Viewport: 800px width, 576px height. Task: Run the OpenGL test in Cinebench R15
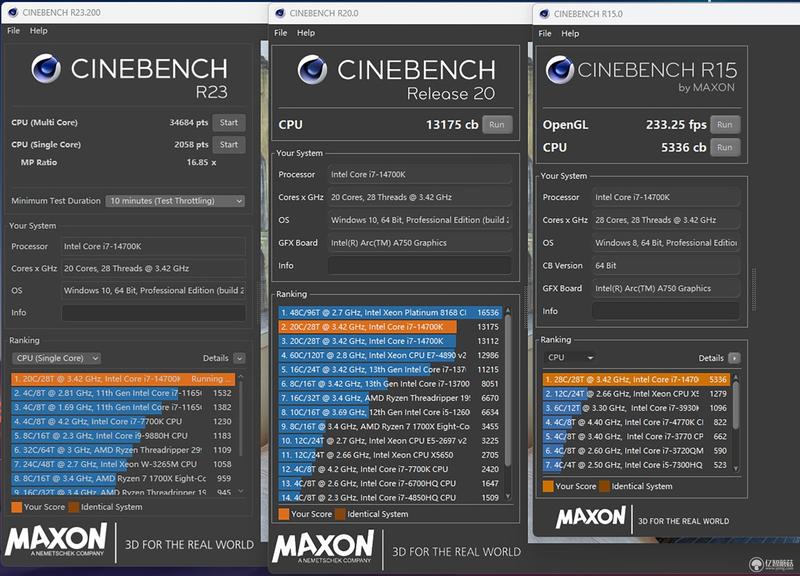pyautogui.click(x=724, y=124)
